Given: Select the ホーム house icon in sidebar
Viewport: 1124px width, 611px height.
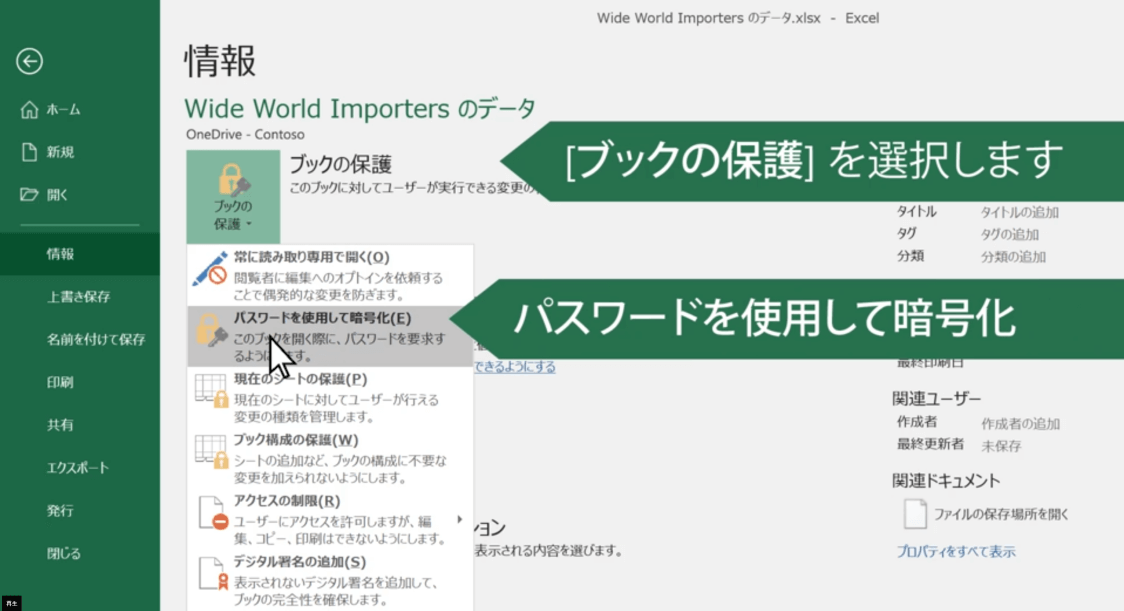Looking at the screenshot, I should 31,110.
